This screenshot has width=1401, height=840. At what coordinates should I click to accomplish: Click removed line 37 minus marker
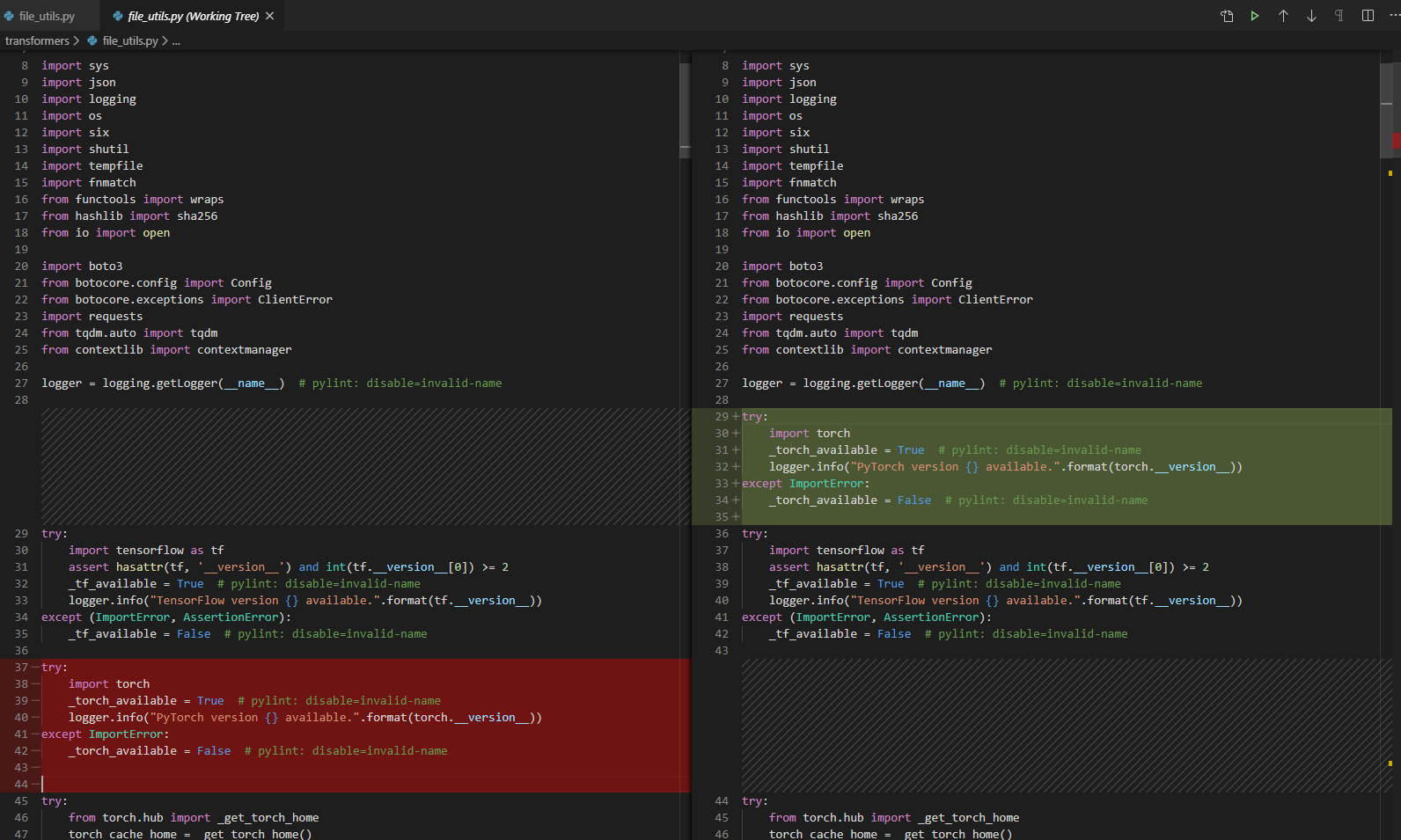click(35, 668)
